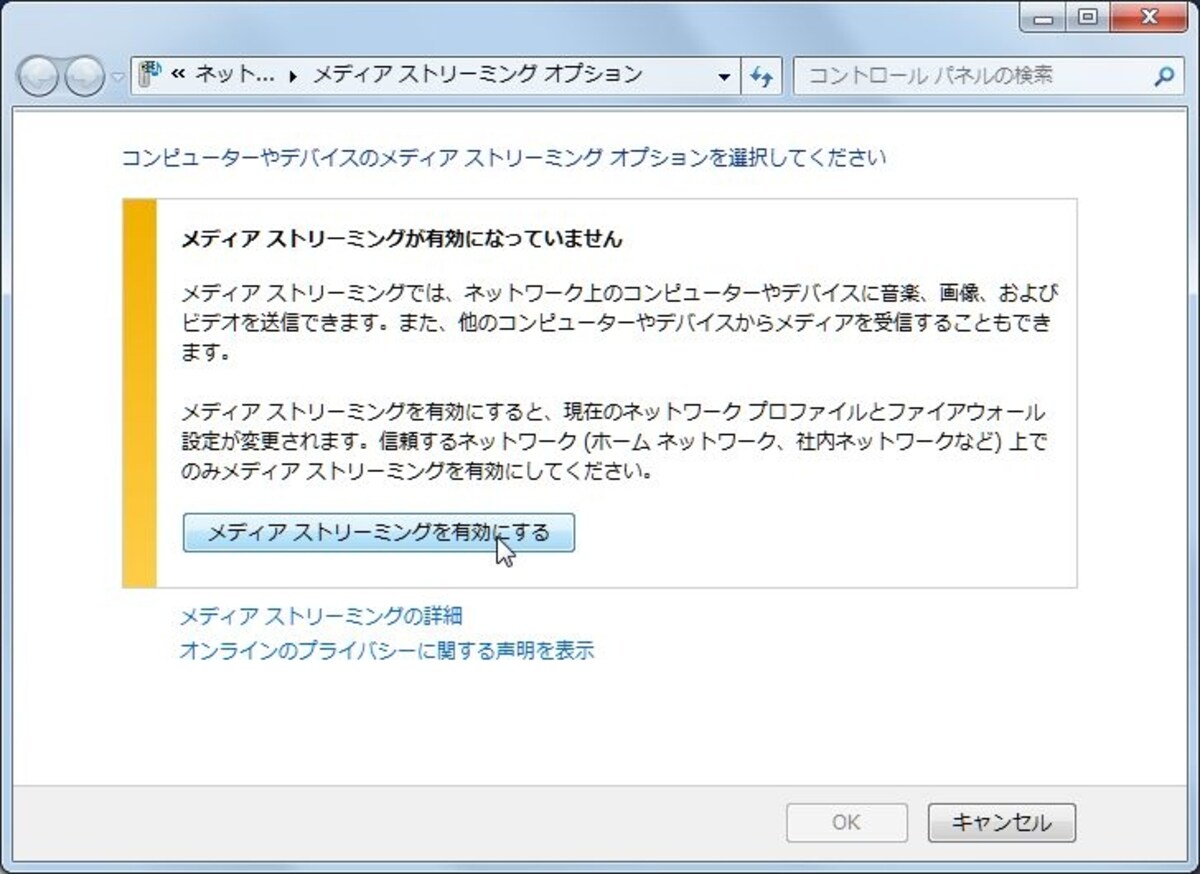The width and height of the screenshot is (1200, 874).
Task: Maximize the window
Action: pos(1087,17)
